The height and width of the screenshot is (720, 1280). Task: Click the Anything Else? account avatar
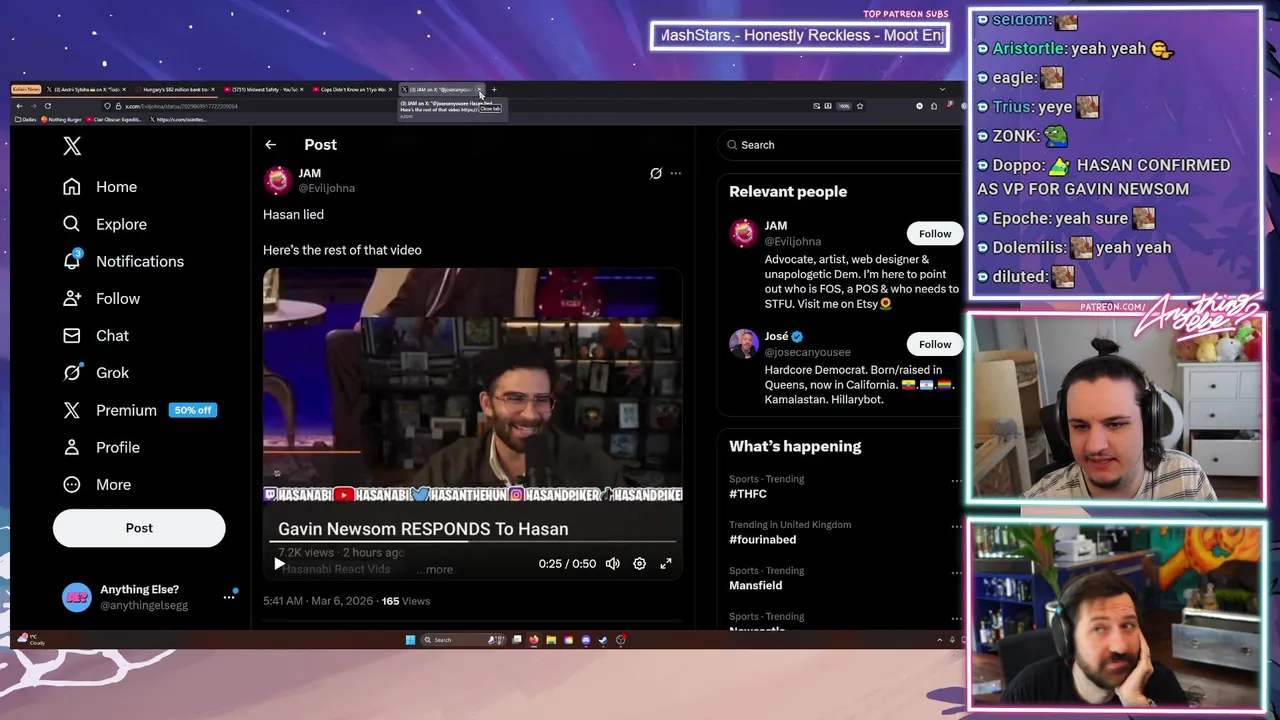[77, 597]
